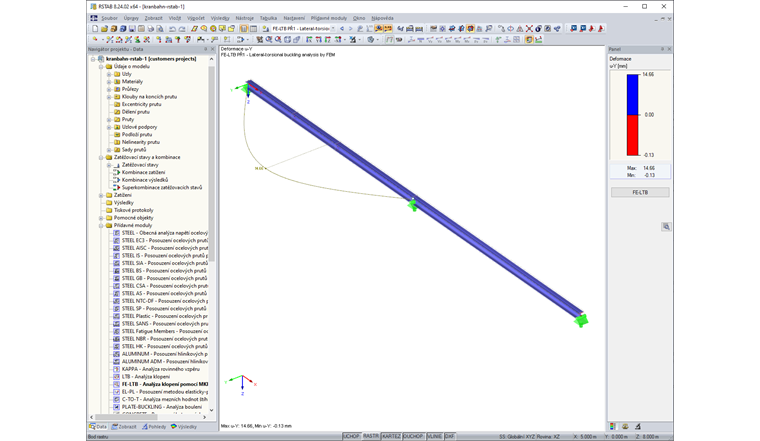Open the Nastavení menu
The width and height of the screenshot is (760, 441).
(x=294, y=18)
